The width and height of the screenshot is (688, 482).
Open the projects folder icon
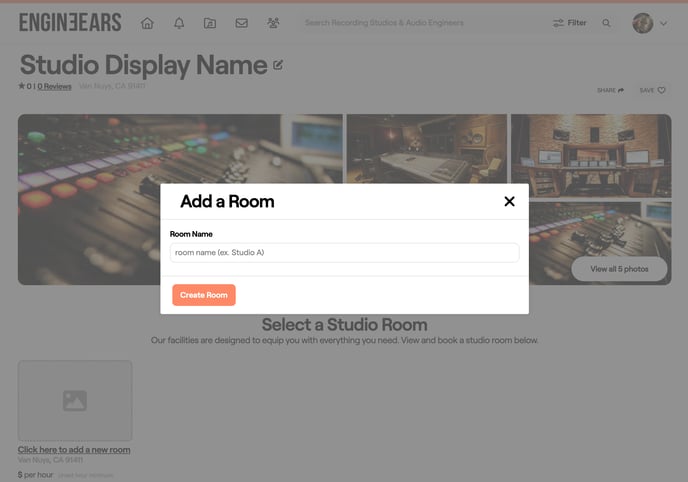(x=210, y=23)
